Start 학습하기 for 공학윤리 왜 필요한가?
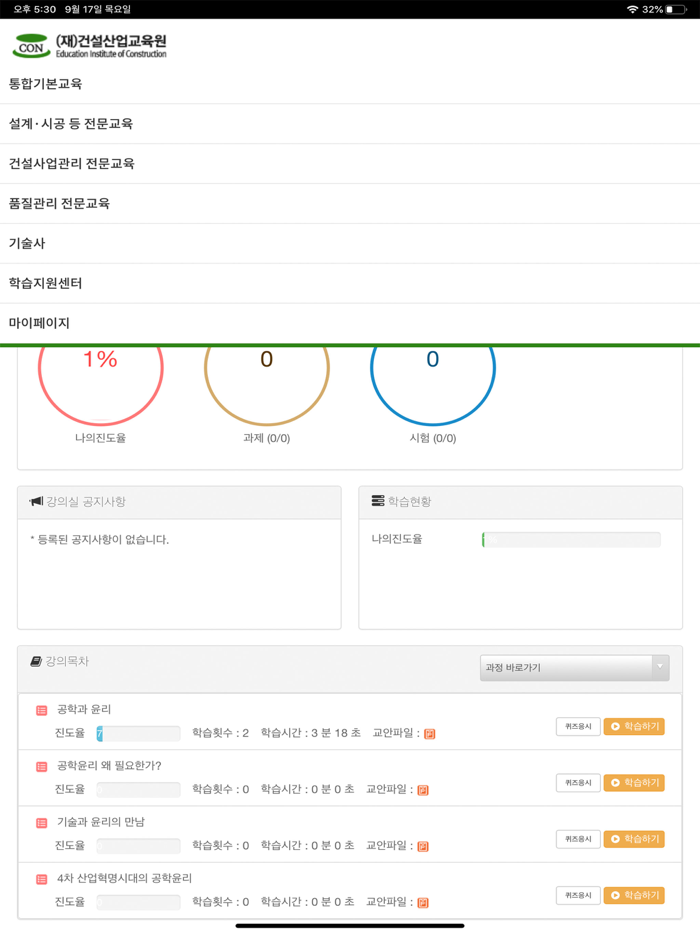This screenshot has height=934, width=700. click(634, 783)
